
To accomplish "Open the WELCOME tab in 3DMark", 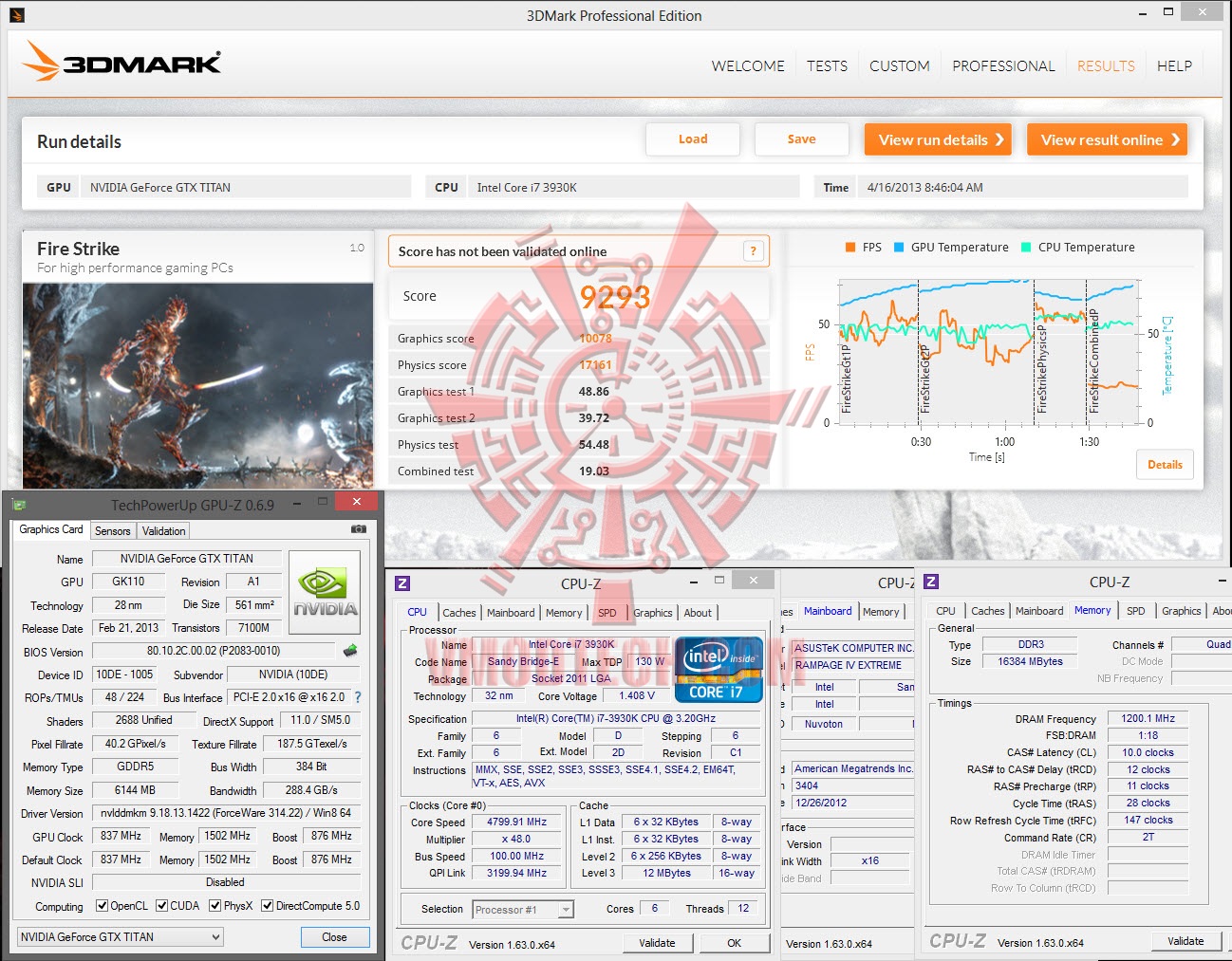I will click(x=748, y=65).
